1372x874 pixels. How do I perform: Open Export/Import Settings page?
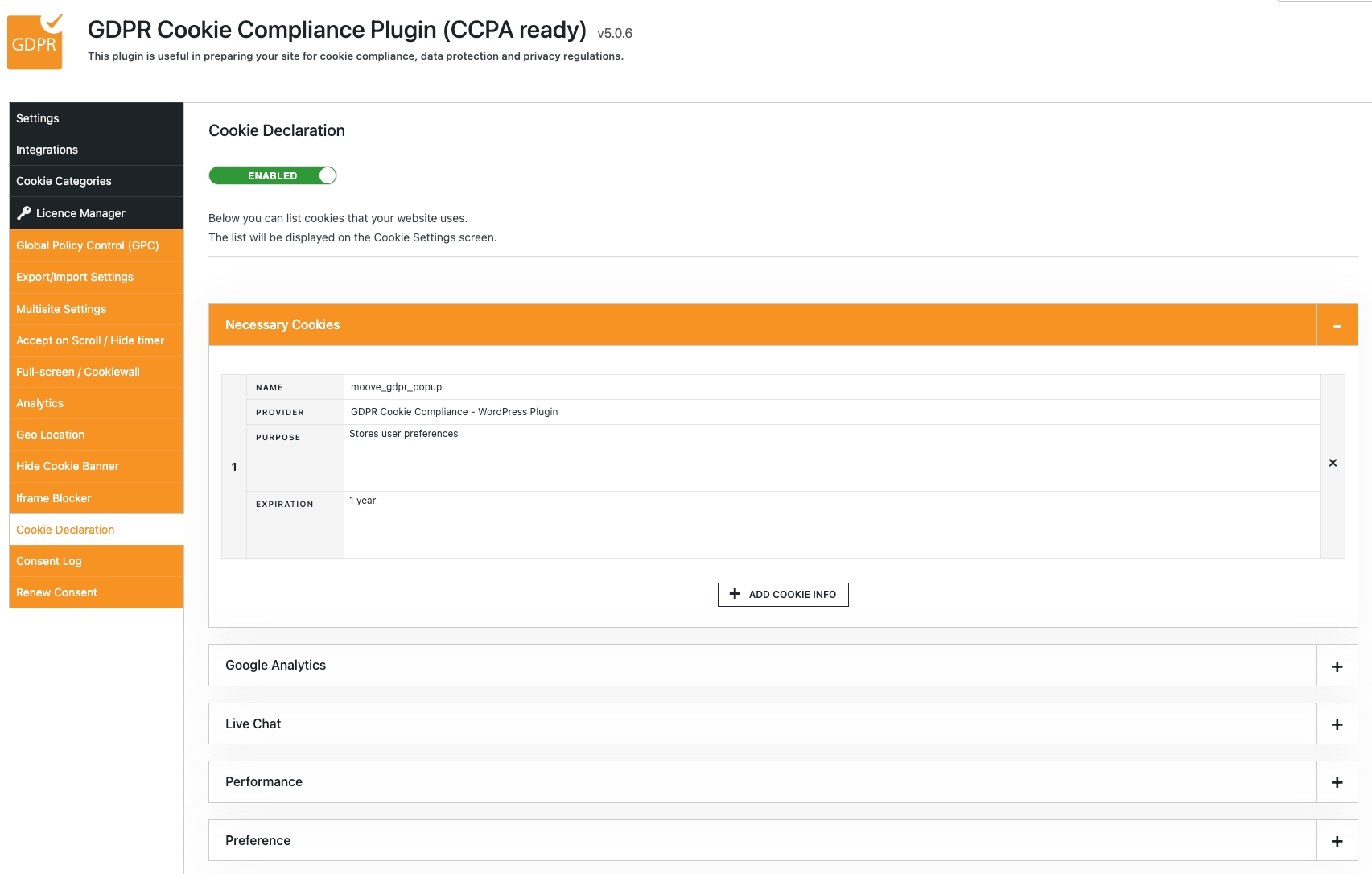point(75,277)
